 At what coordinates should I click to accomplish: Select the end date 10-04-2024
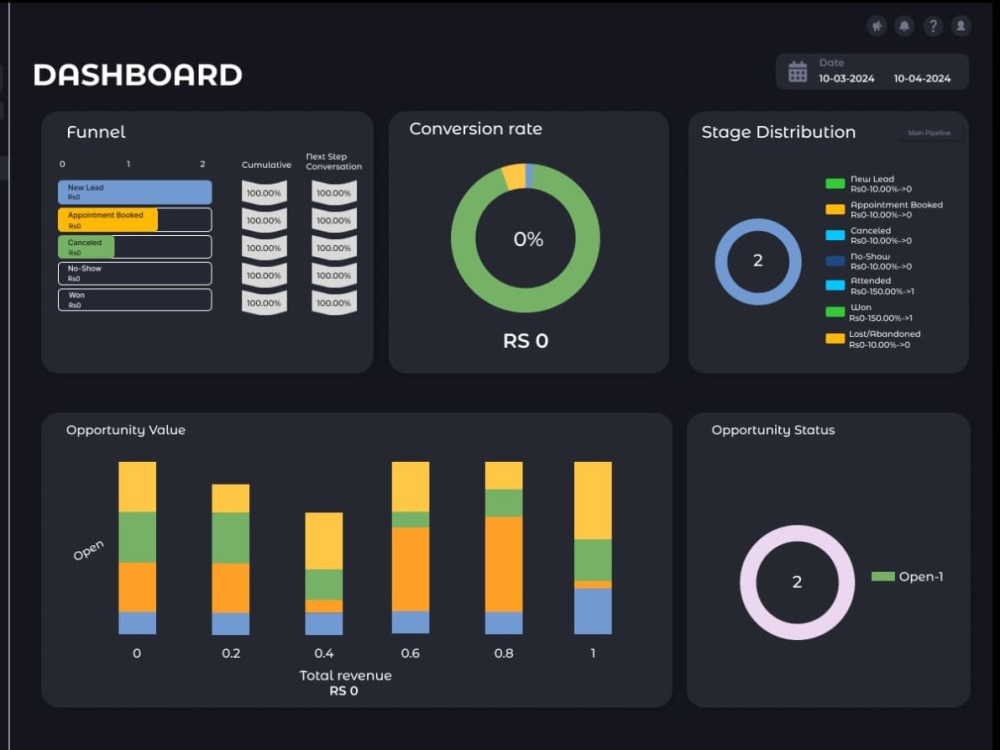tap(922, 78)
